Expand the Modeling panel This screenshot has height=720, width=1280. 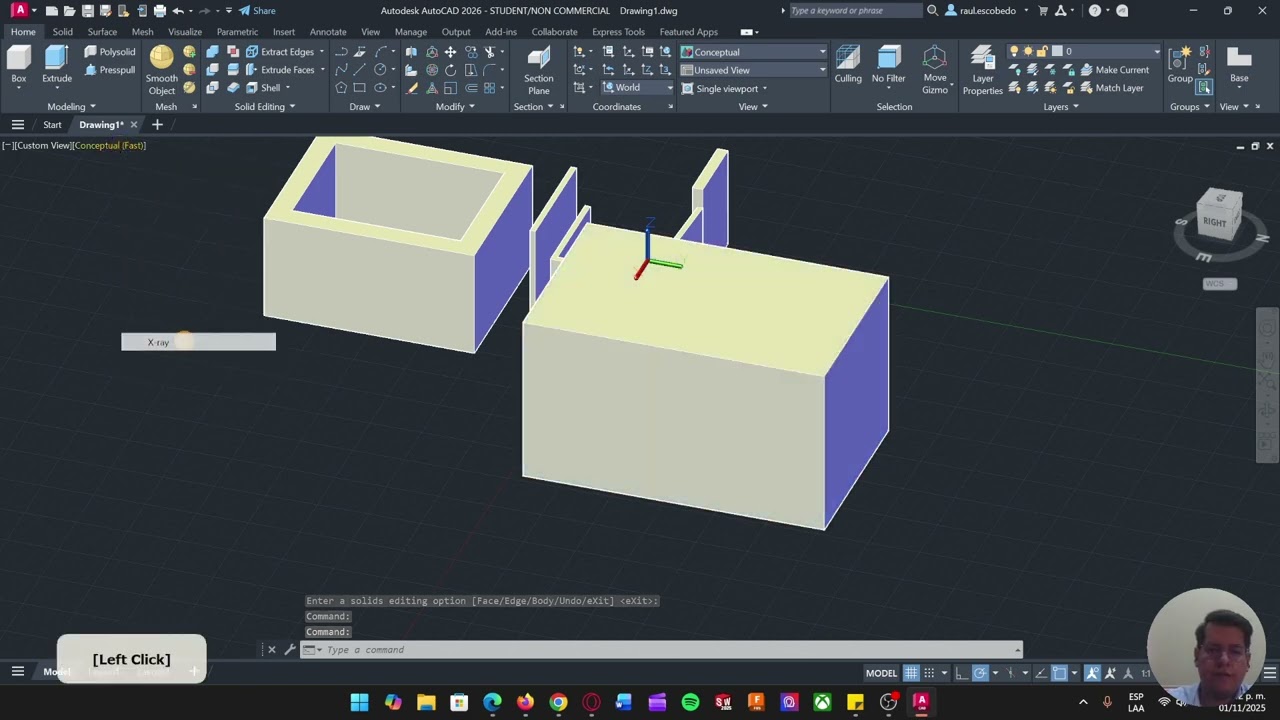click(71, 107)
